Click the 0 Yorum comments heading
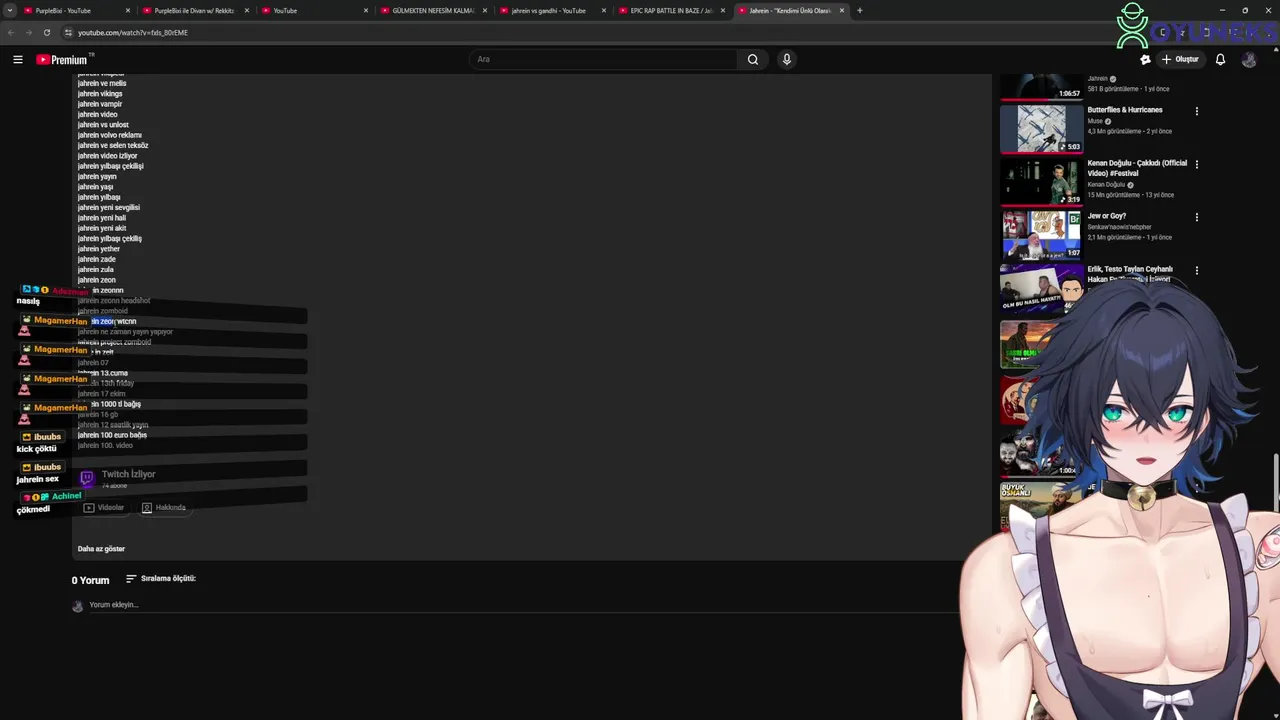This screenshot has width=1280, height=720. [90, 580]
